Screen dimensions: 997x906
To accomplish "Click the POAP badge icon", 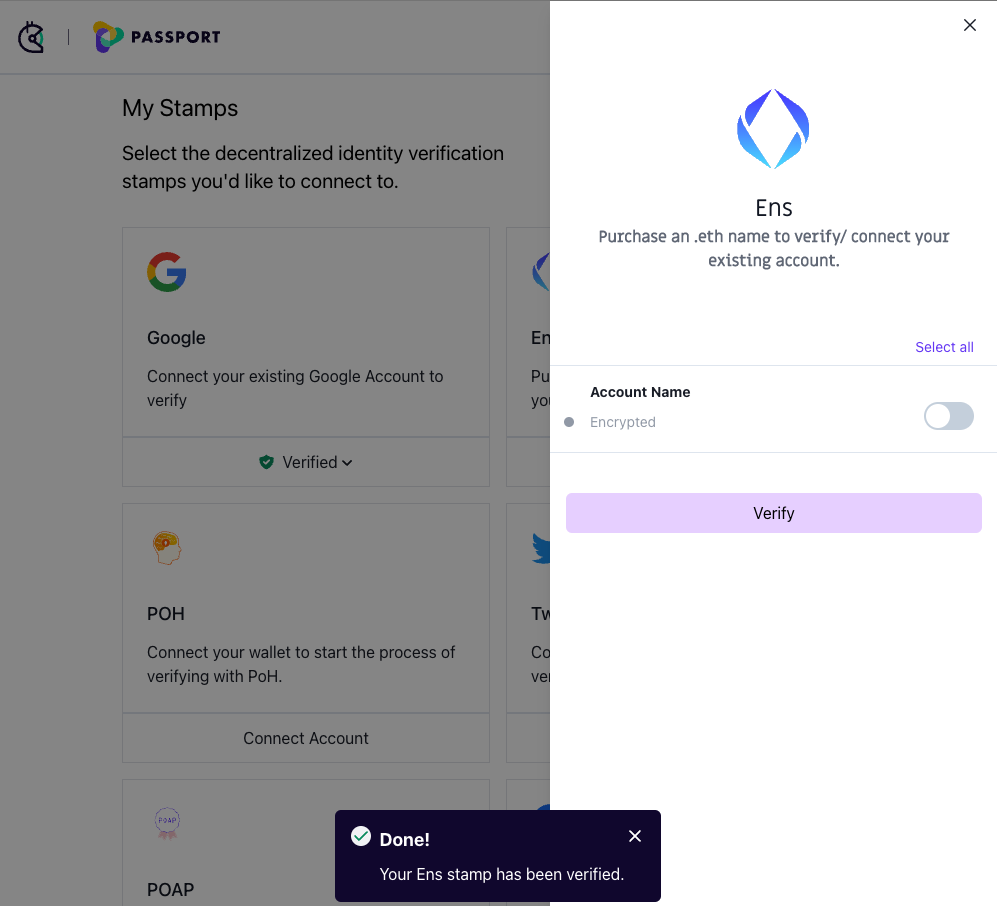I will click(x=167, y=823).
